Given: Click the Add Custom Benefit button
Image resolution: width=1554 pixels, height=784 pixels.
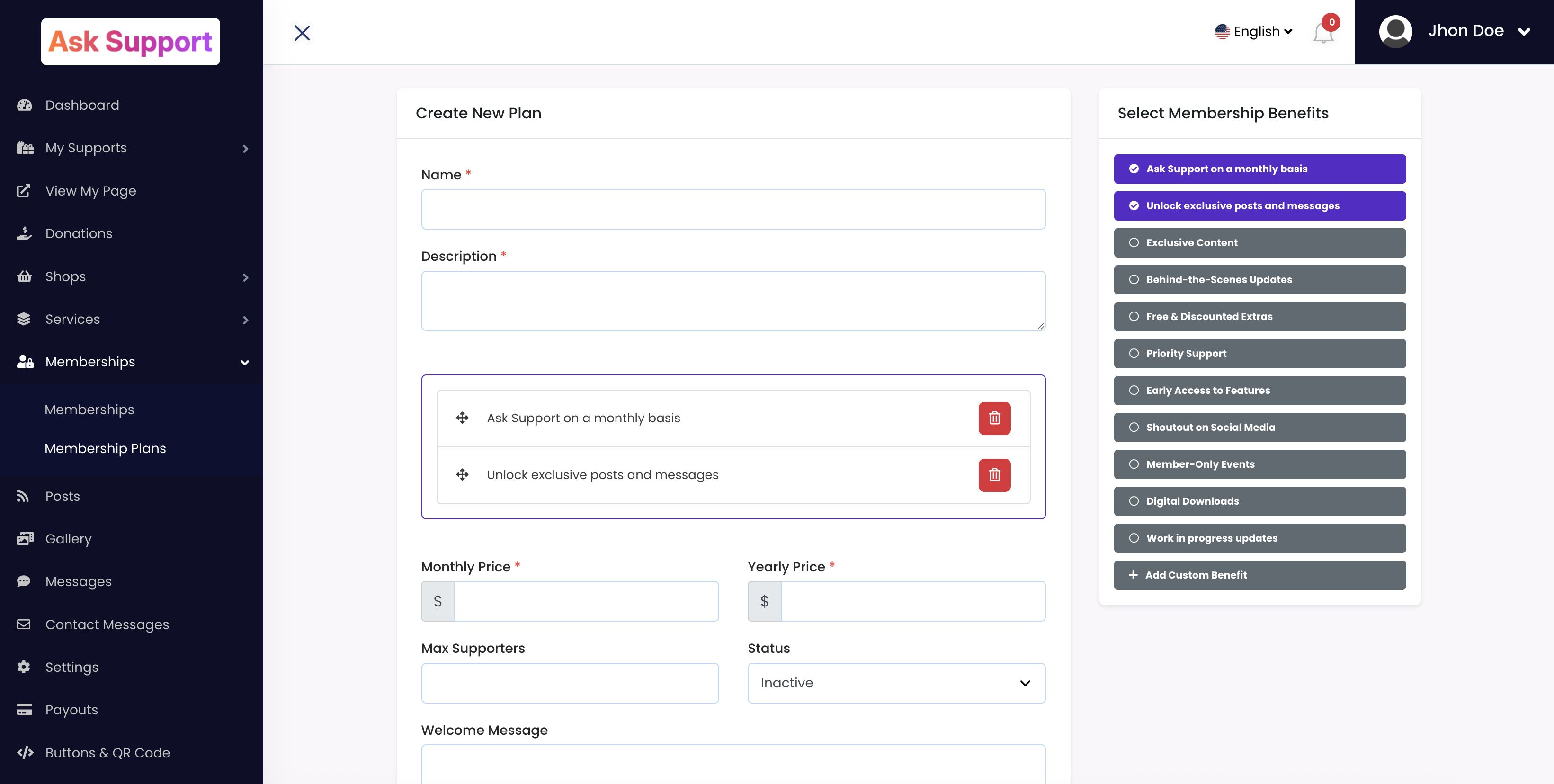Looking at the screenshot, I should pos(1259,575).
